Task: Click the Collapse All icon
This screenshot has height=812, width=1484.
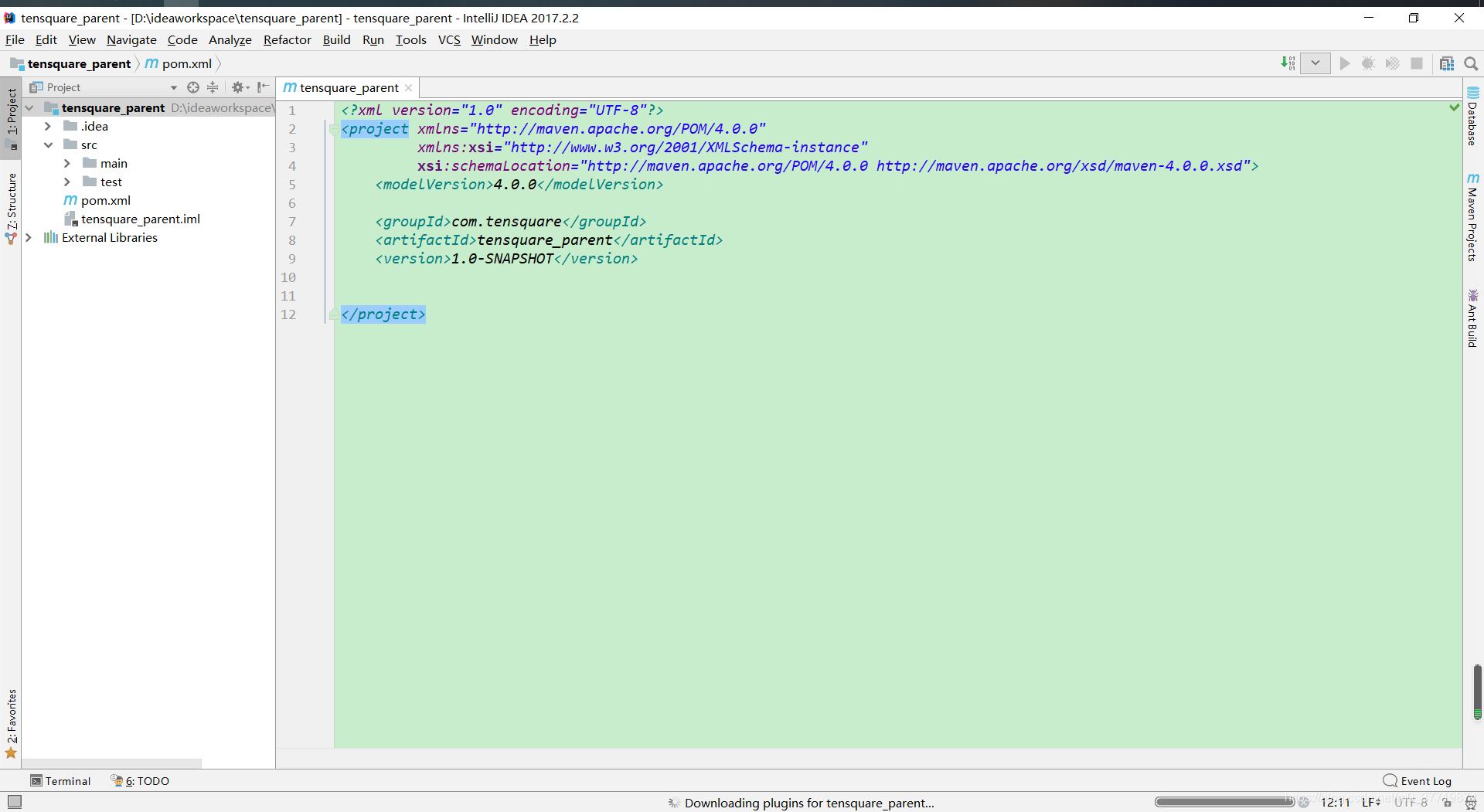Action: click(213, 87)
